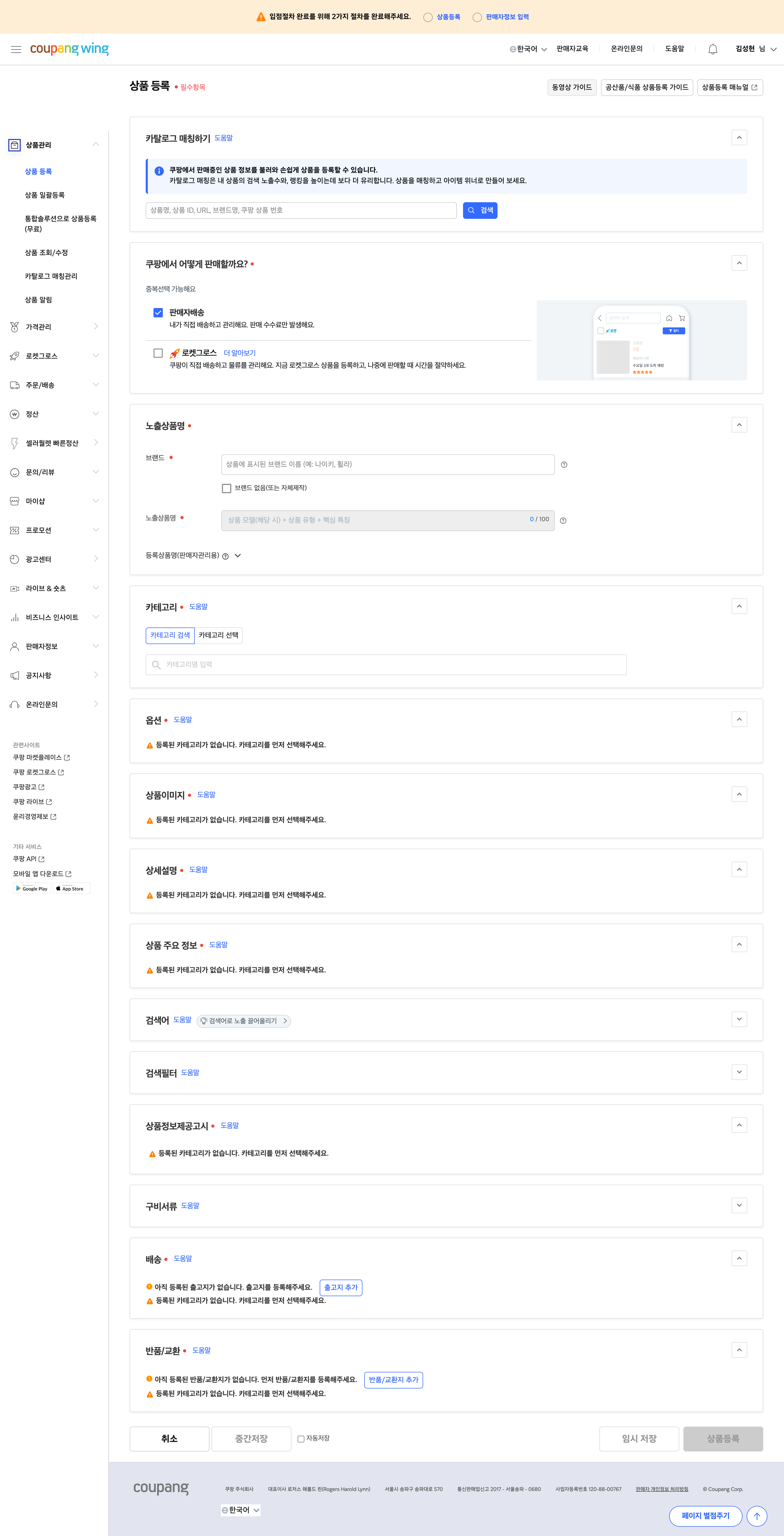Collapse the 노출상품명 section
Viewport: 784px width, 1536px height.
click(x=739, y=424)
